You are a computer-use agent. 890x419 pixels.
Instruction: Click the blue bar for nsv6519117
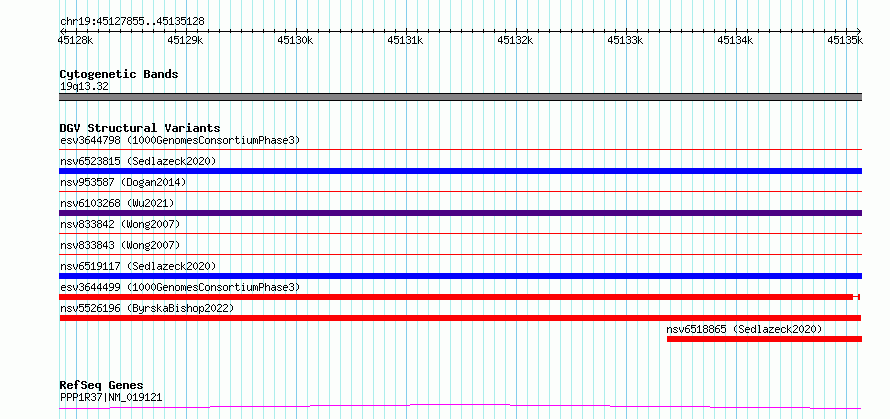[x=460, y=276]
